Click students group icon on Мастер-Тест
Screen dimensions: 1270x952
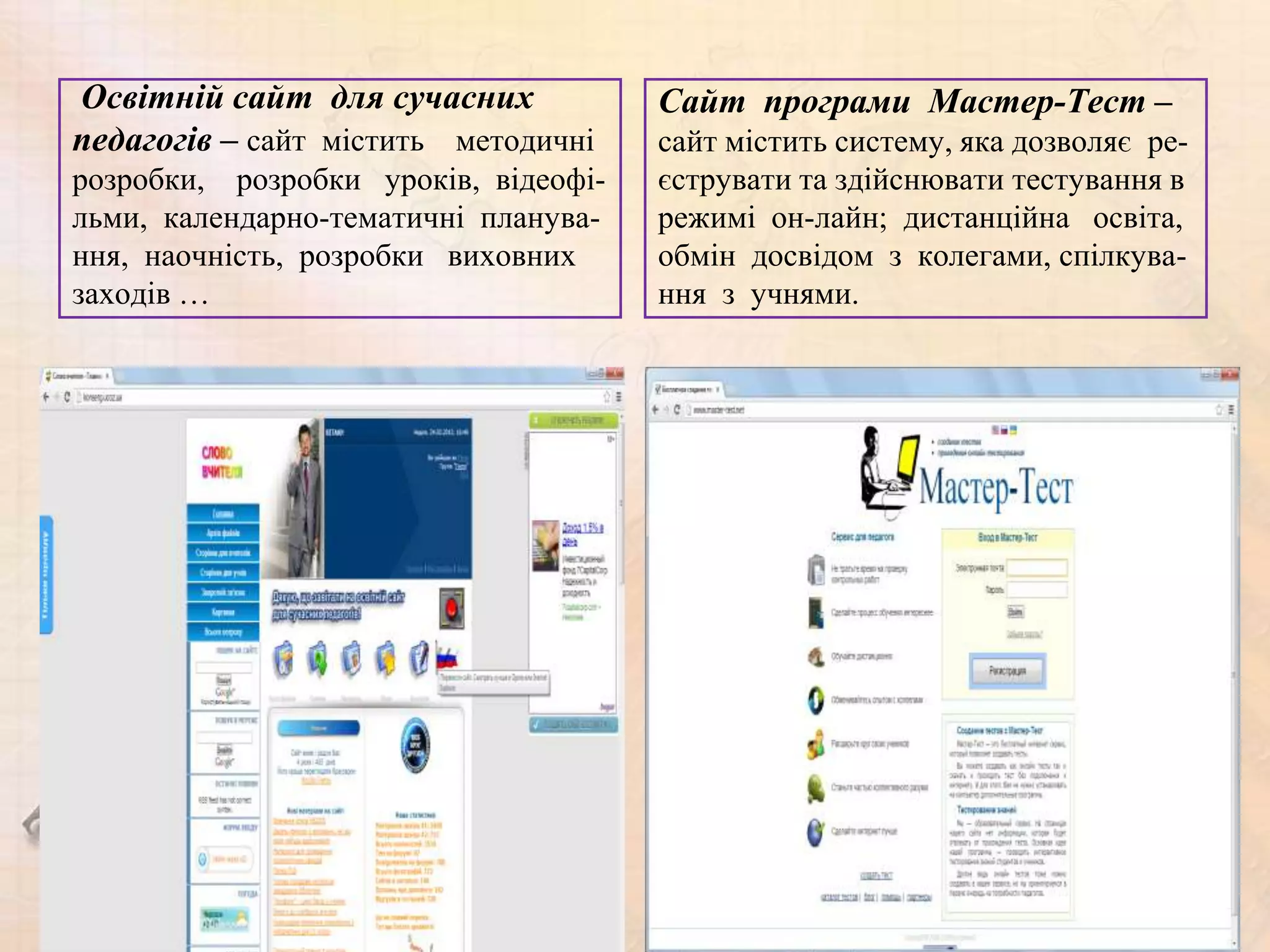(x=816, y=744)
